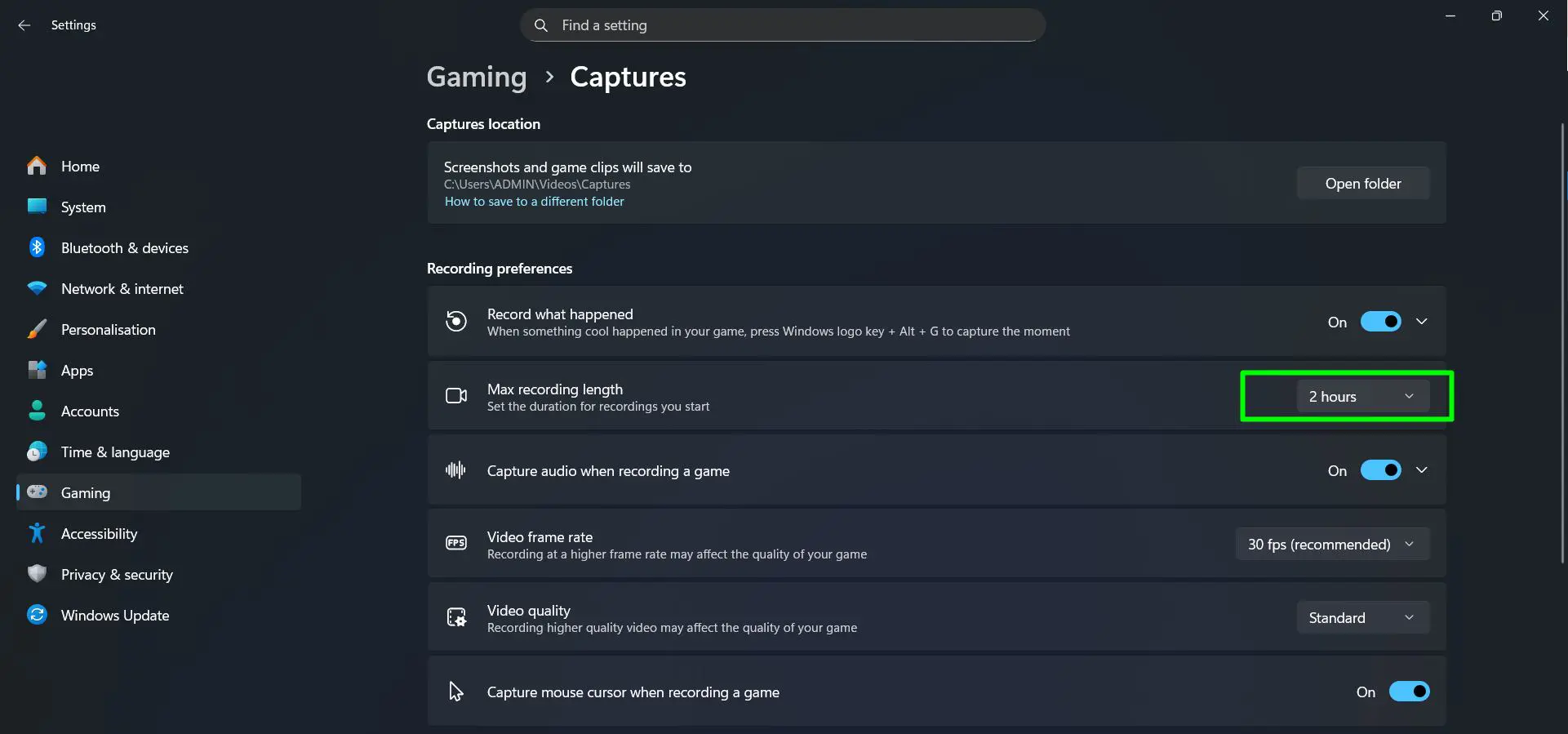Select Bluetooth & devices in the sidebar

point(124,247)
